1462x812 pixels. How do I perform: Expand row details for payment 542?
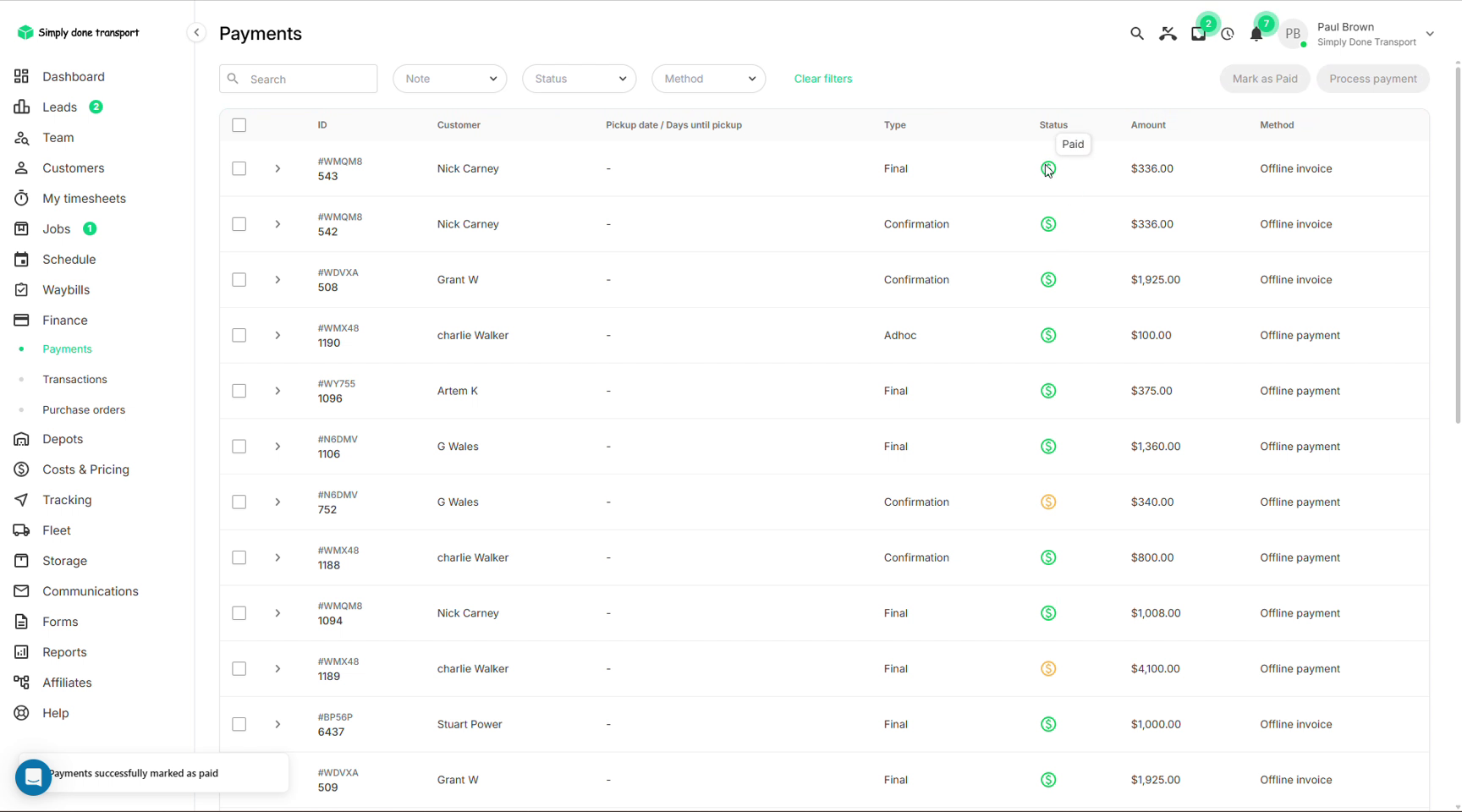278,224
